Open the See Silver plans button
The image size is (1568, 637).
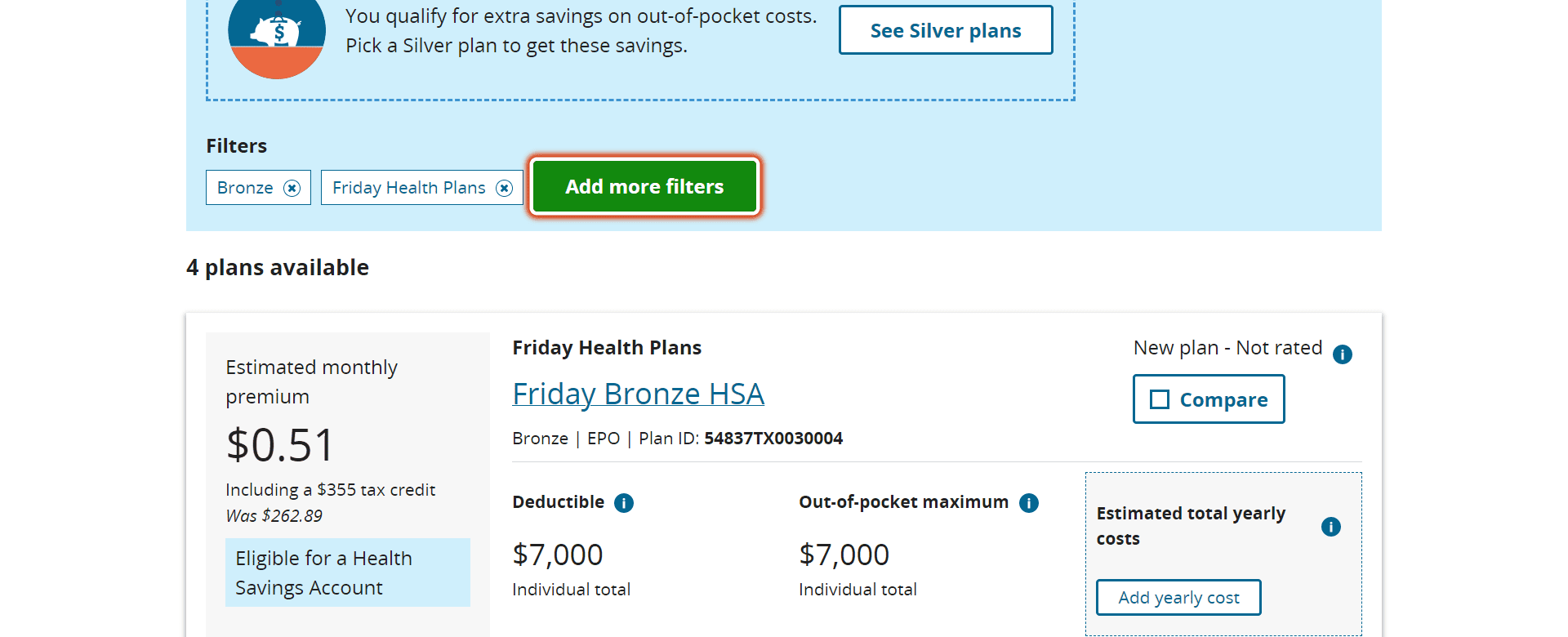(x=946, y=30)
